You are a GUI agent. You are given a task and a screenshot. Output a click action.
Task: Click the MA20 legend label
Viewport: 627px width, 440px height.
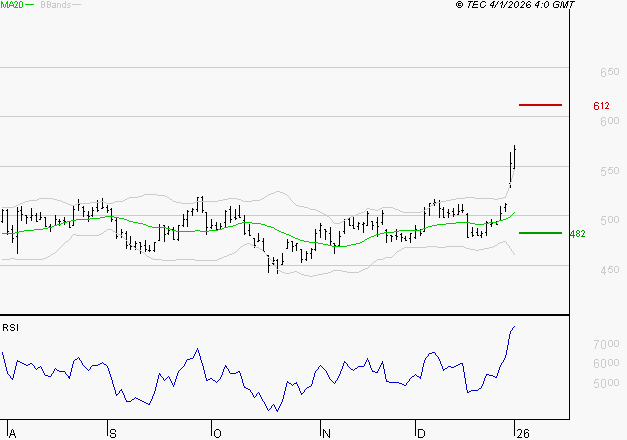11,5
